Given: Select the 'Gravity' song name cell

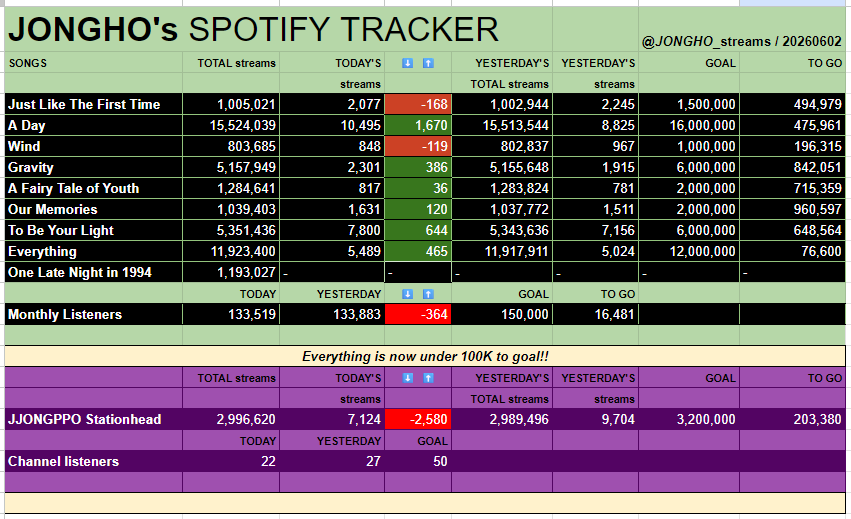Looking at the screenshot, I should pyautogui.click(x=93, y=167).
